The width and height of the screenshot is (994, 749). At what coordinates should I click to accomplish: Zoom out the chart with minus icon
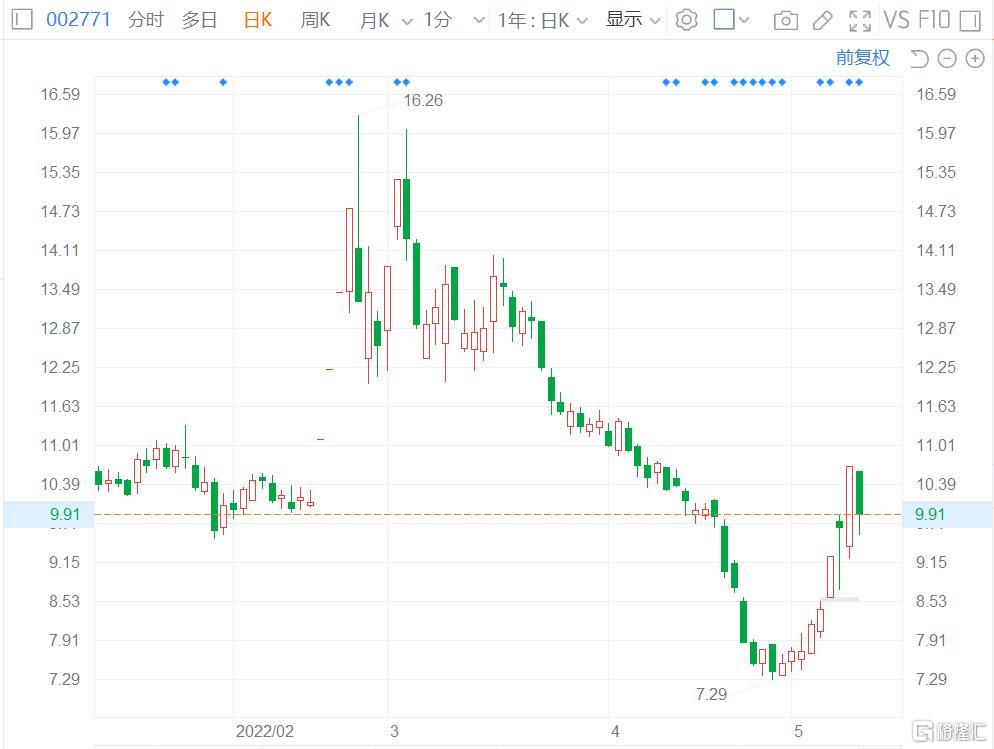[x=946, y=58]
